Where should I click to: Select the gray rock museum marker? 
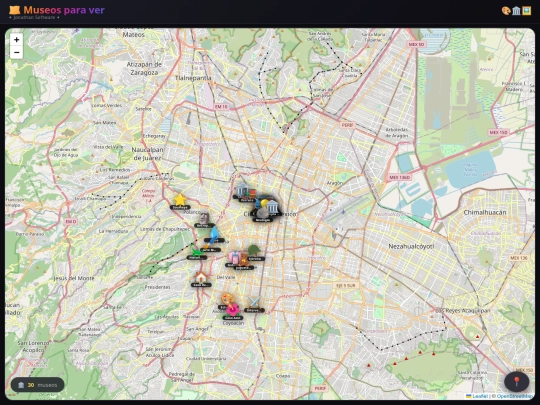[262, 212]
